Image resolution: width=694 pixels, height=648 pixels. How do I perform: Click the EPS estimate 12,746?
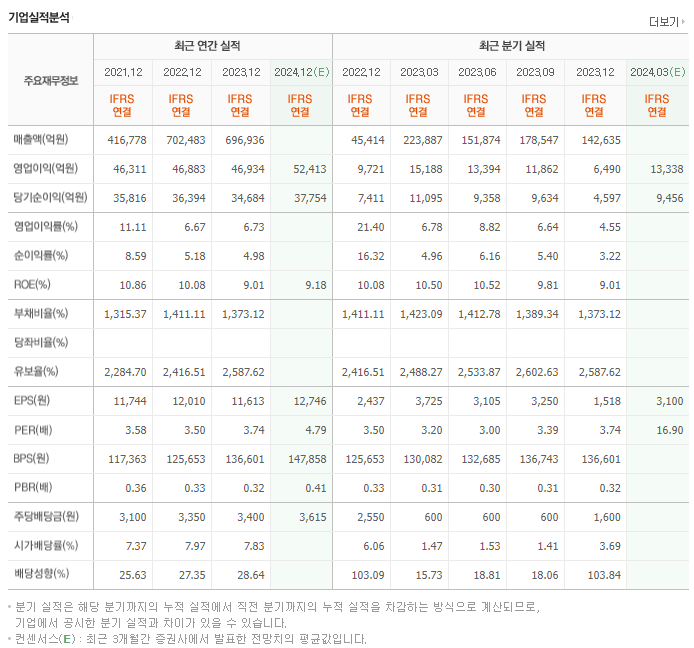(x=310, y=401)
